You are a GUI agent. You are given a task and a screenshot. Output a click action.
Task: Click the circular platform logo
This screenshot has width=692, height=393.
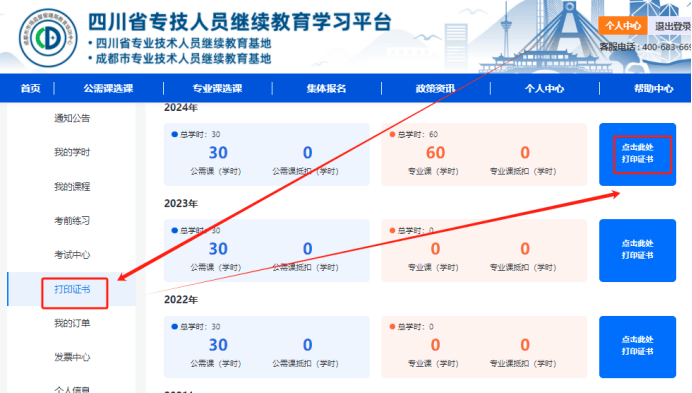coord(48,38)
